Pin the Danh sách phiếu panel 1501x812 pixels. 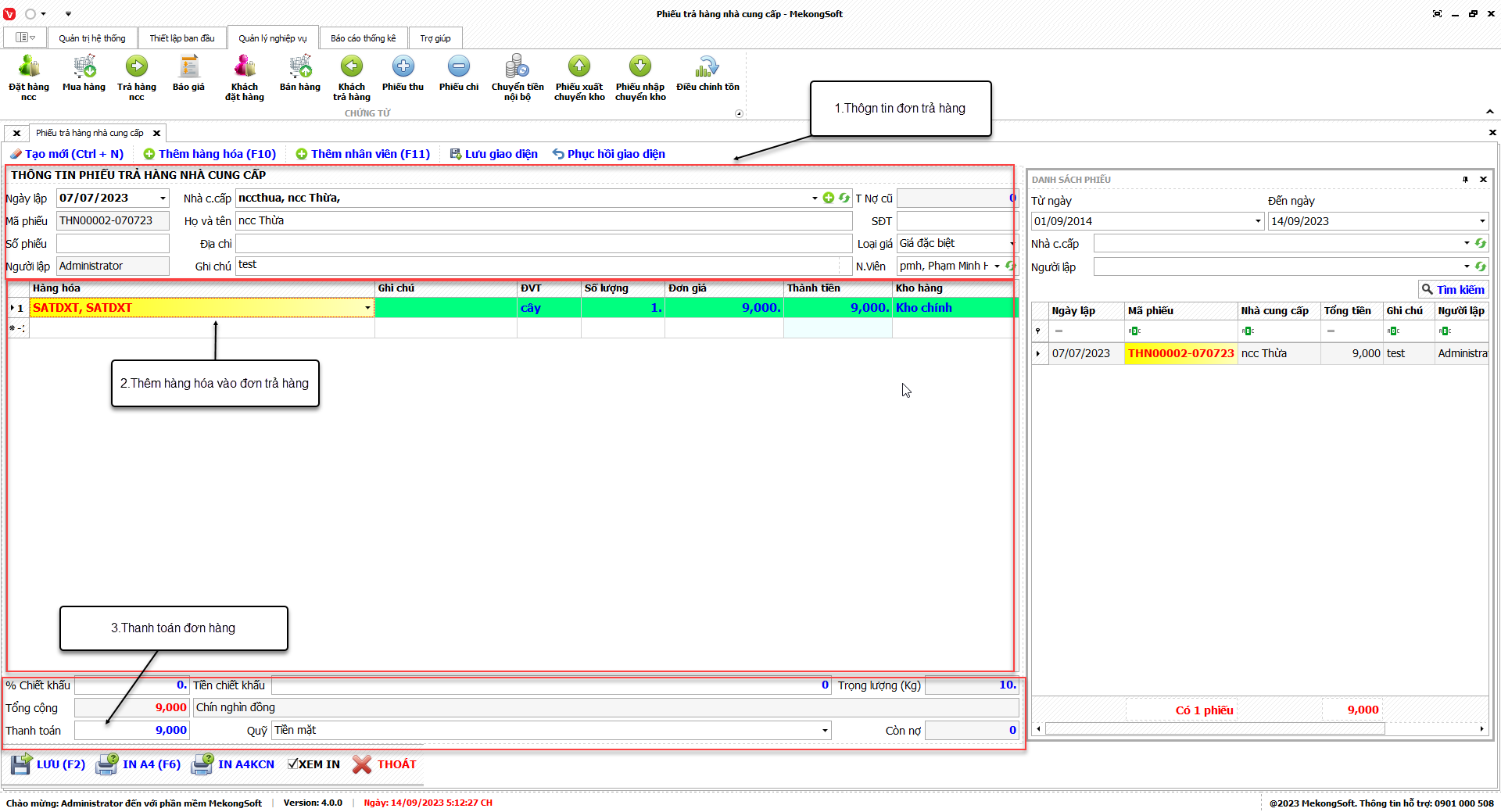click(1465, 180)
